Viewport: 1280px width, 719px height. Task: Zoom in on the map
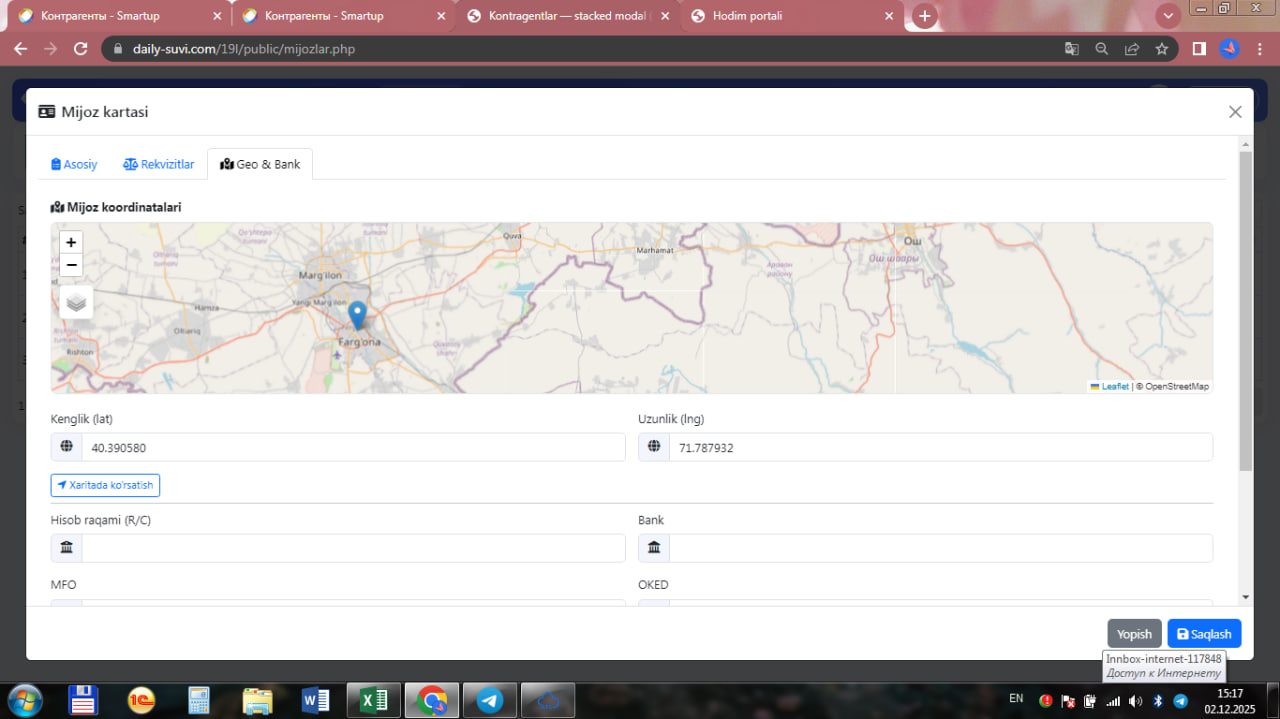[x=71, y=242]
